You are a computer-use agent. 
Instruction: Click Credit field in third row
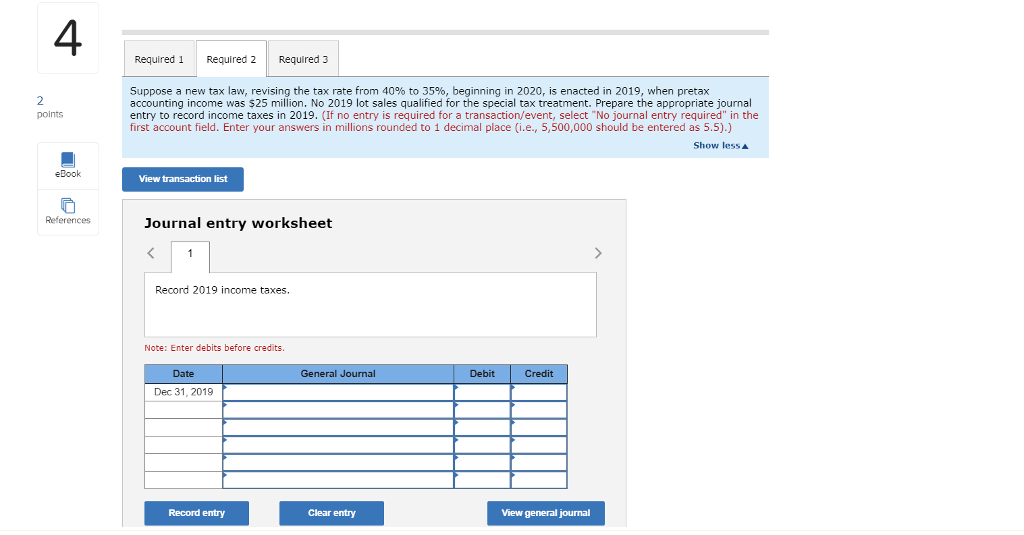[539, 428]
